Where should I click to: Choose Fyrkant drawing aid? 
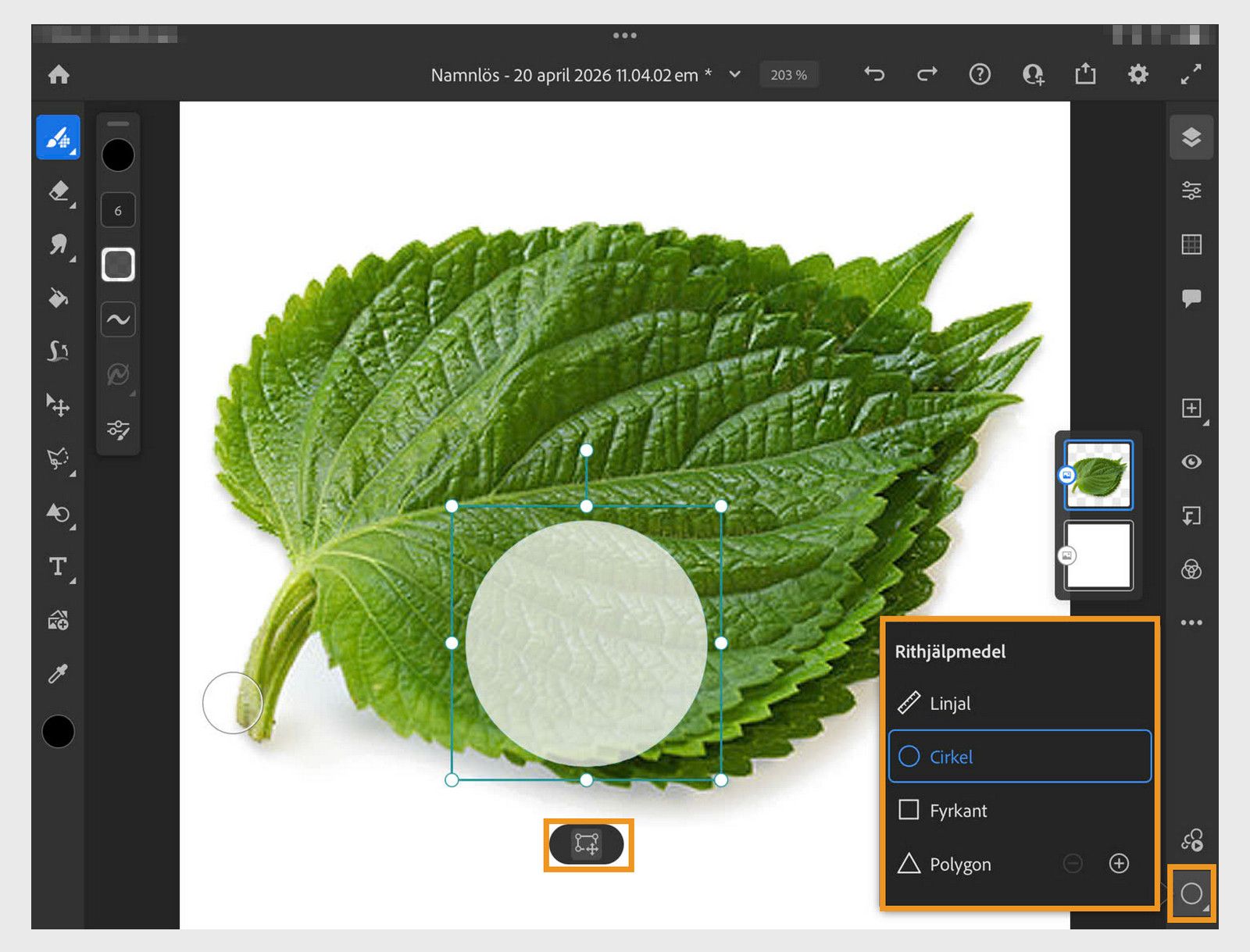(1020, 810)
